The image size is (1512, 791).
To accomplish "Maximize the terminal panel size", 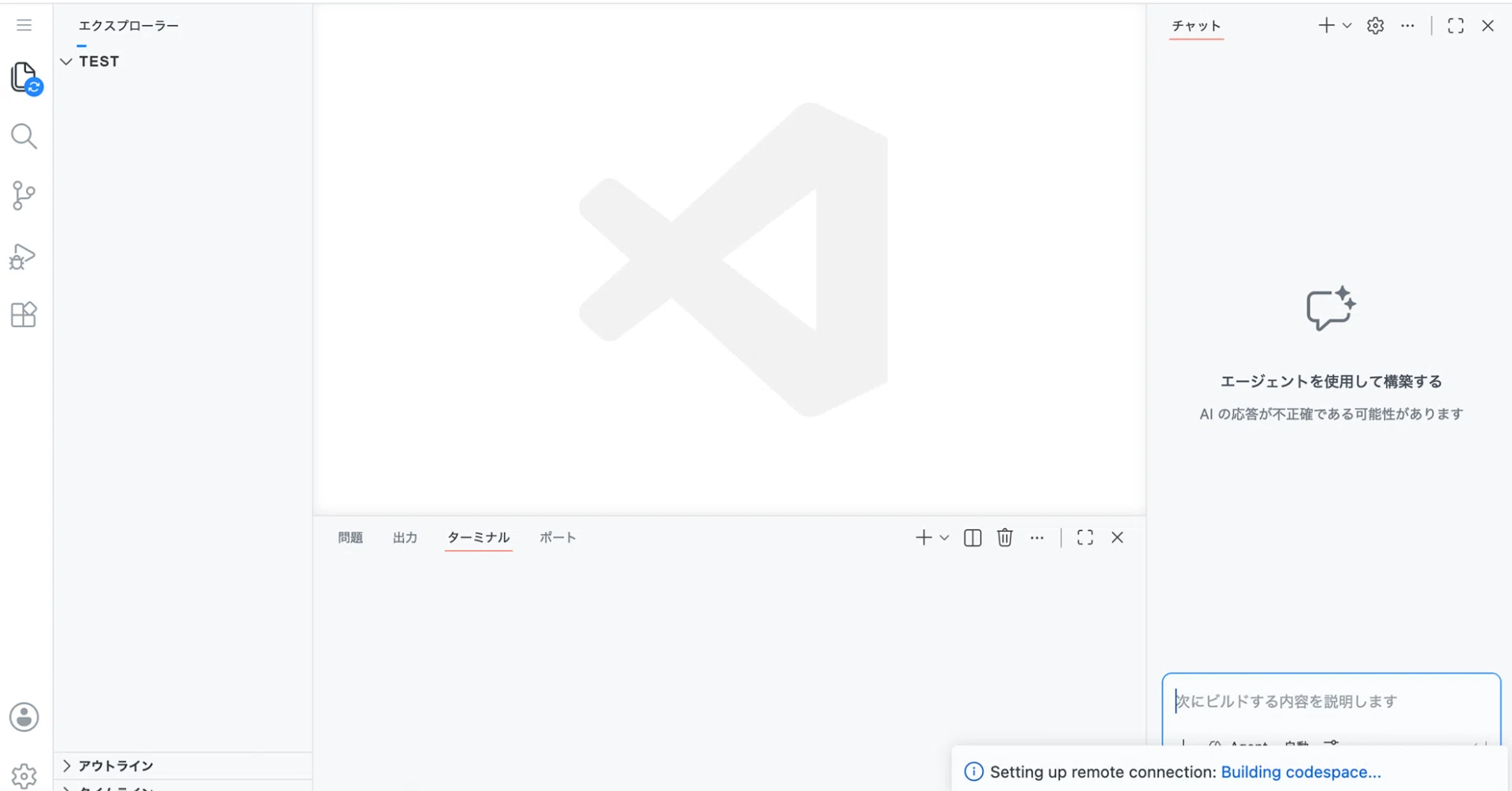I will click(x=1085, y=537).
